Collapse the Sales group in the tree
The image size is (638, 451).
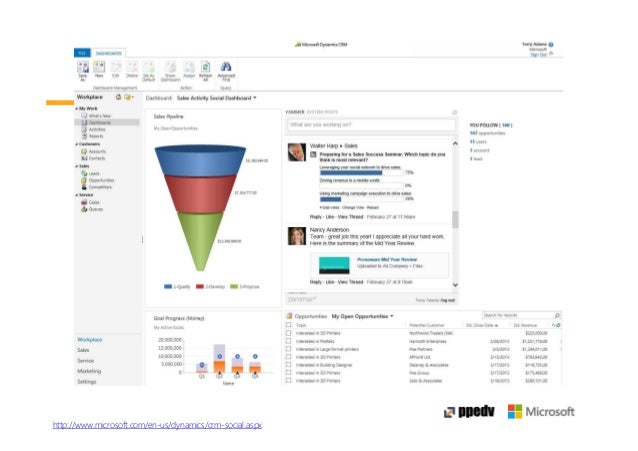(76, 166)
